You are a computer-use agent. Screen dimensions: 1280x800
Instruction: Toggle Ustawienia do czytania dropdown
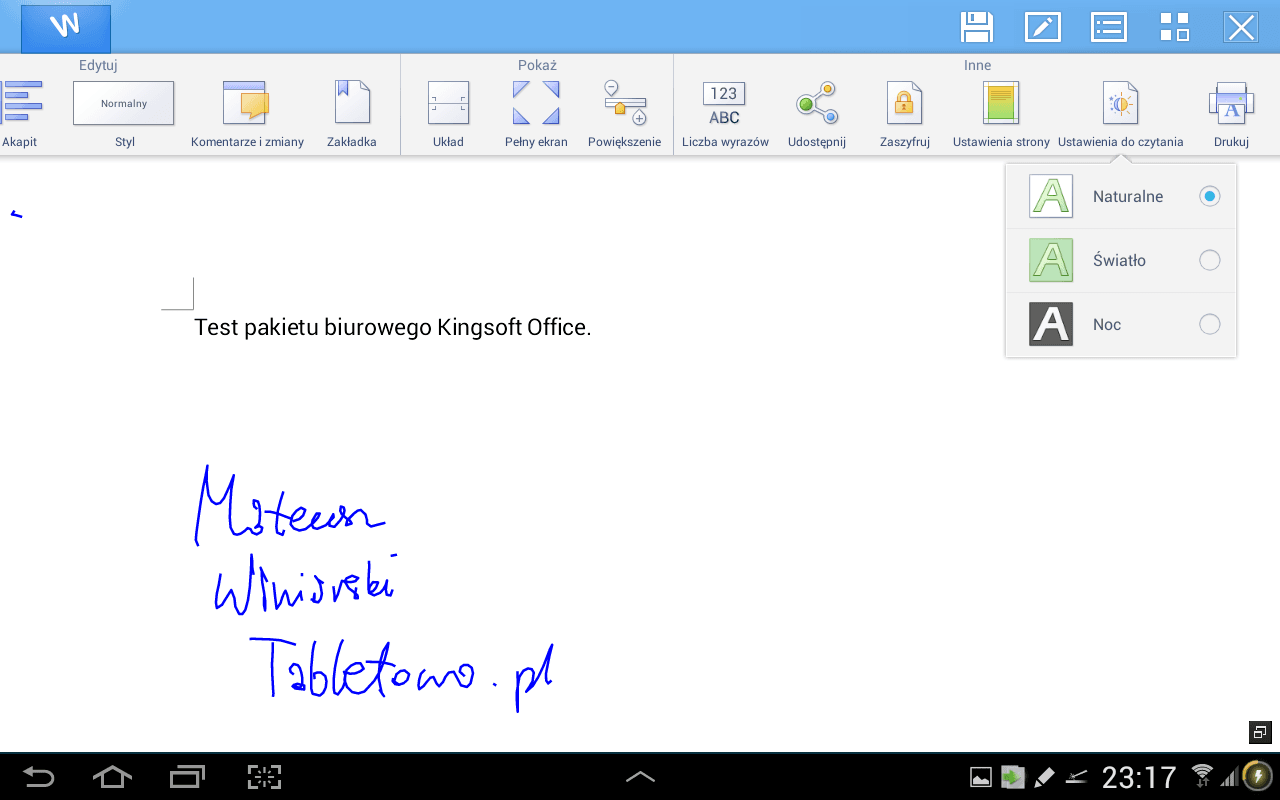click(x=1121, y=114)
